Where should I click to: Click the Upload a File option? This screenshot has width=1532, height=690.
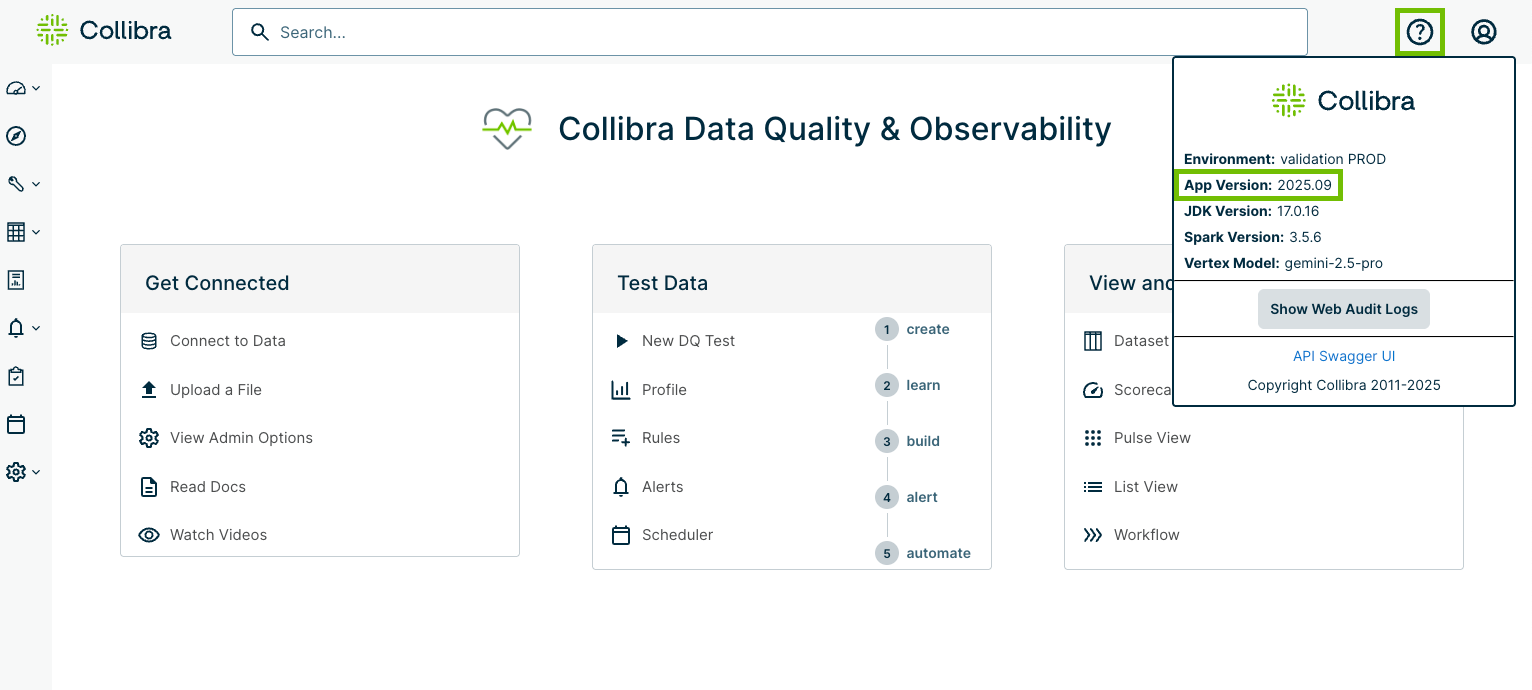point(215,390)
